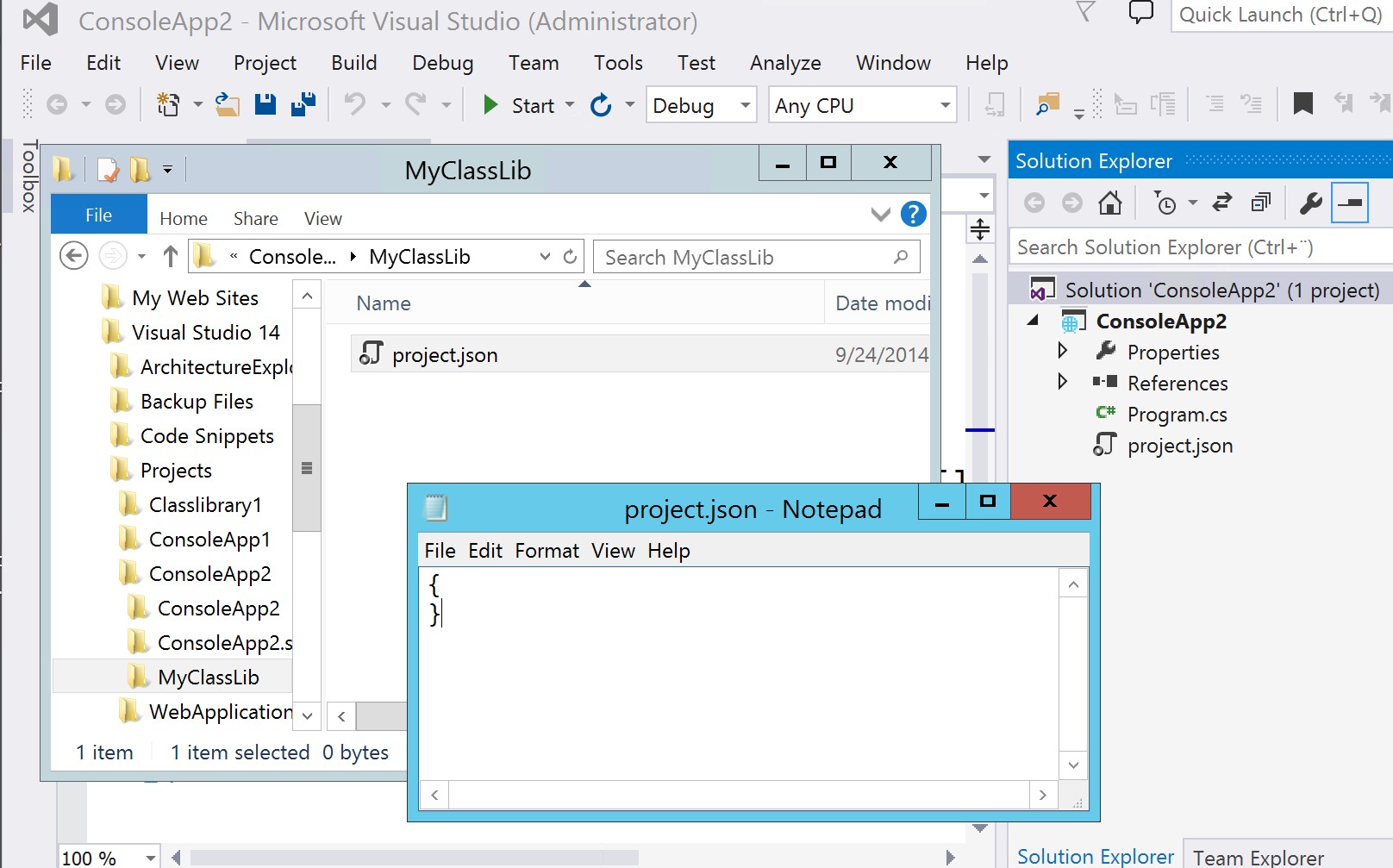Expand the Properties node in Solution Explorer

[1062, 351]
